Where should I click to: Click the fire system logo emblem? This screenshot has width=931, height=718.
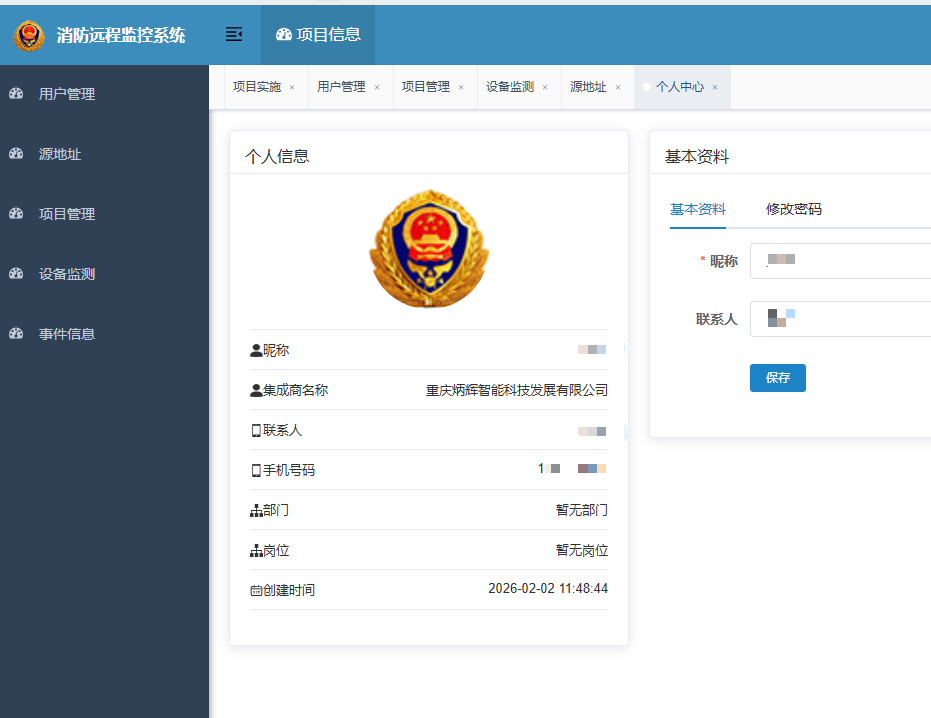coord(29,36)
